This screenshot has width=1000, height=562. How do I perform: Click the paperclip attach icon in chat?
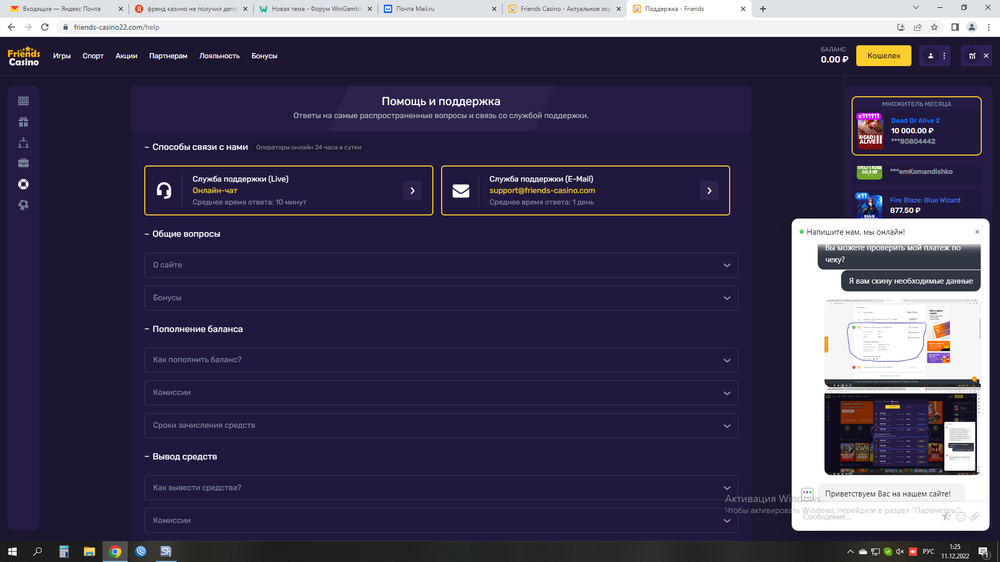[973, 516]
